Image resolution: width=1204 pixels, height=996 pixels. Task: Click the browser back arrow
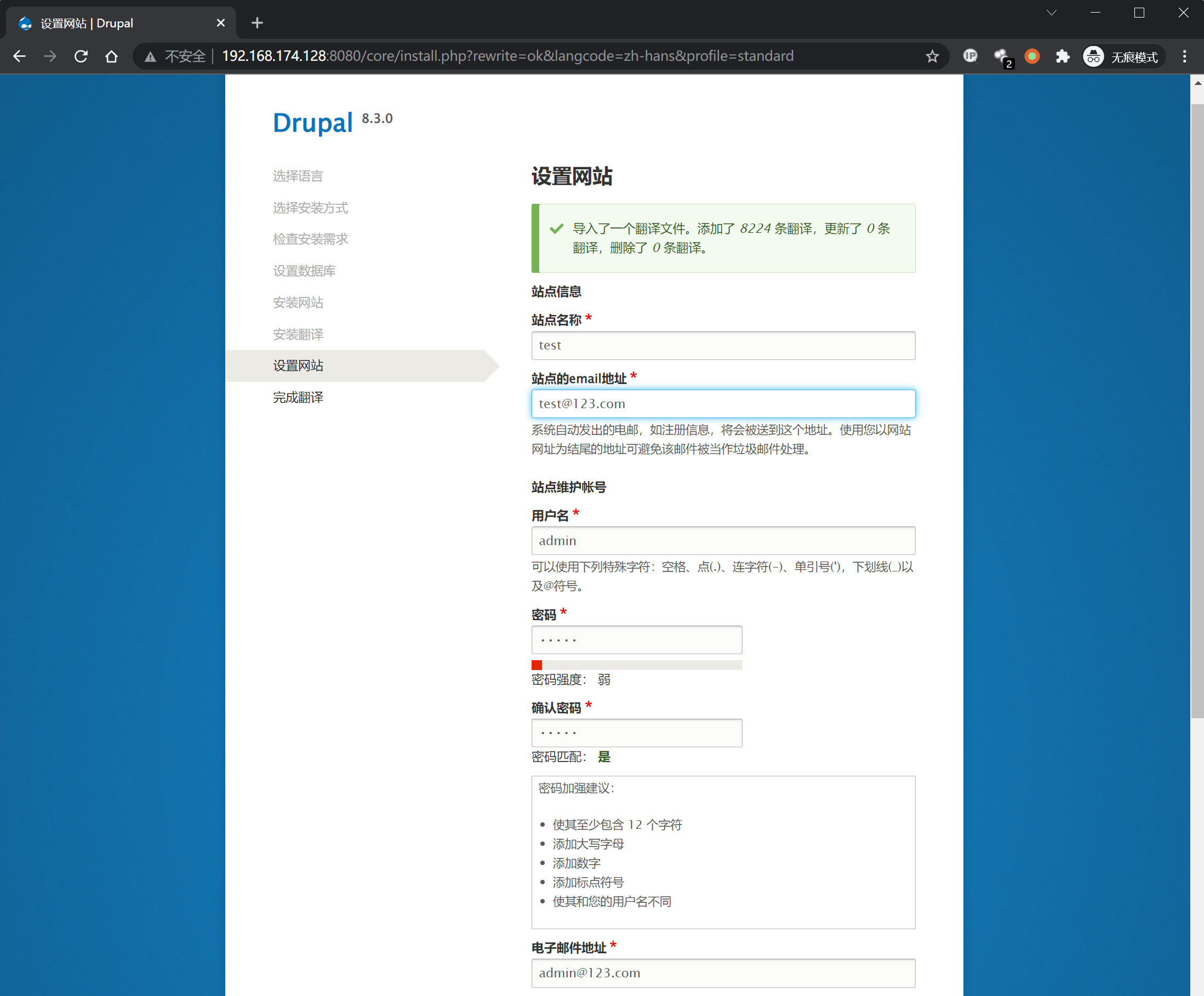[x=20, y=56]
